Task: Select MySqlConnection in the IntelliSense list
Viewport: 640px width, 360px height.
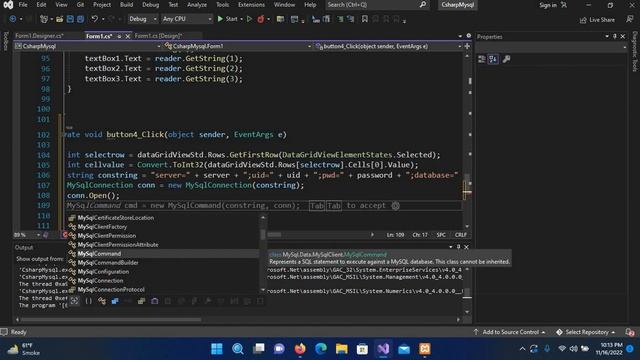Action: [x=100, y=280]
